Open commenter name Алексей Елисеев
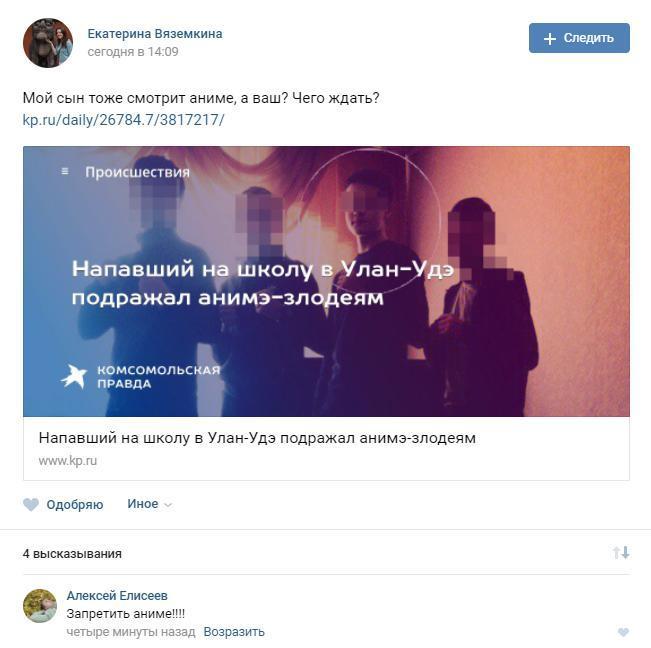651x648 pixels. click(x=117, y=596)
